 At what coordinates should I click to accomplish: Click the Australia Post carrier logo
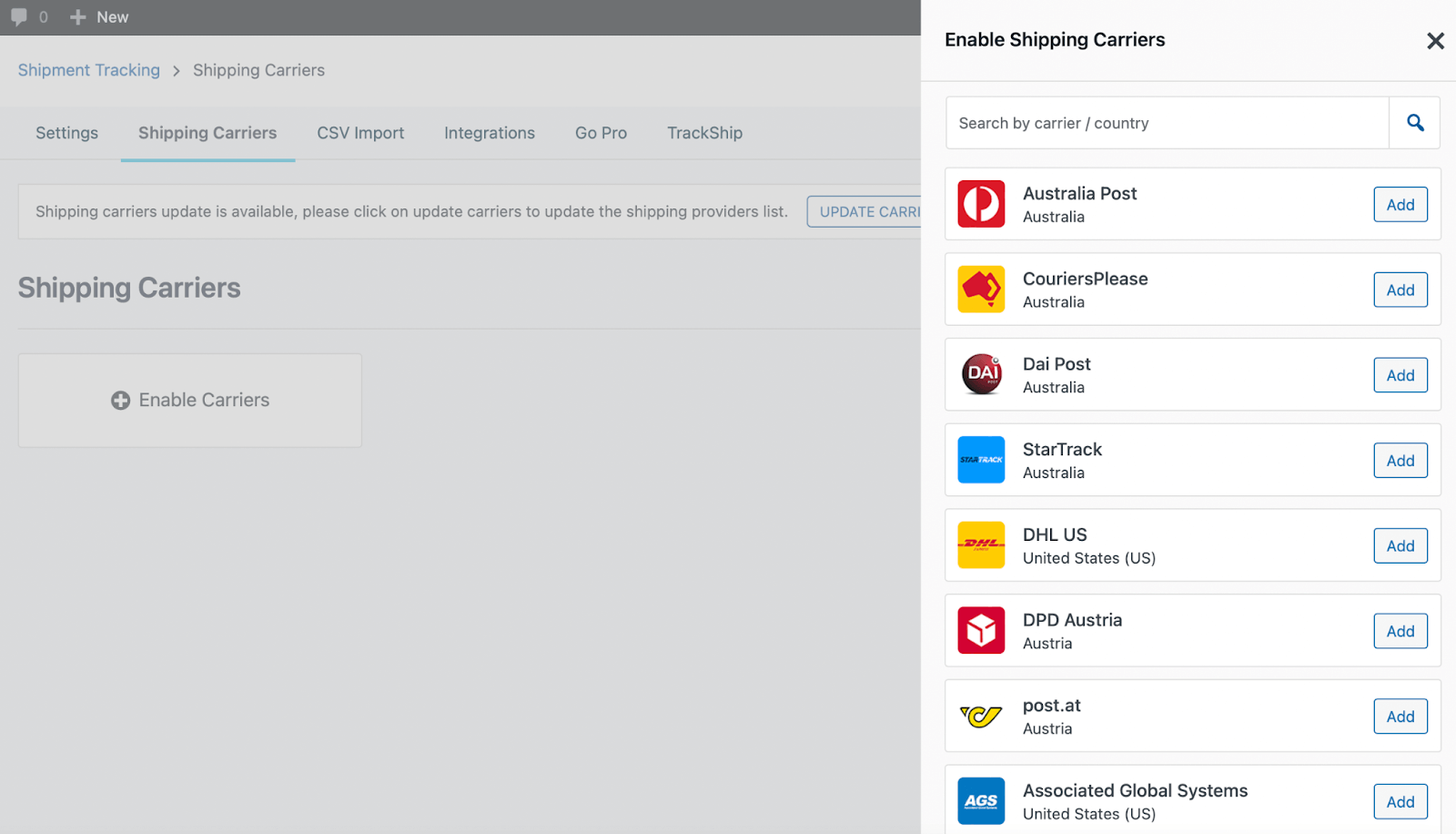980,204
